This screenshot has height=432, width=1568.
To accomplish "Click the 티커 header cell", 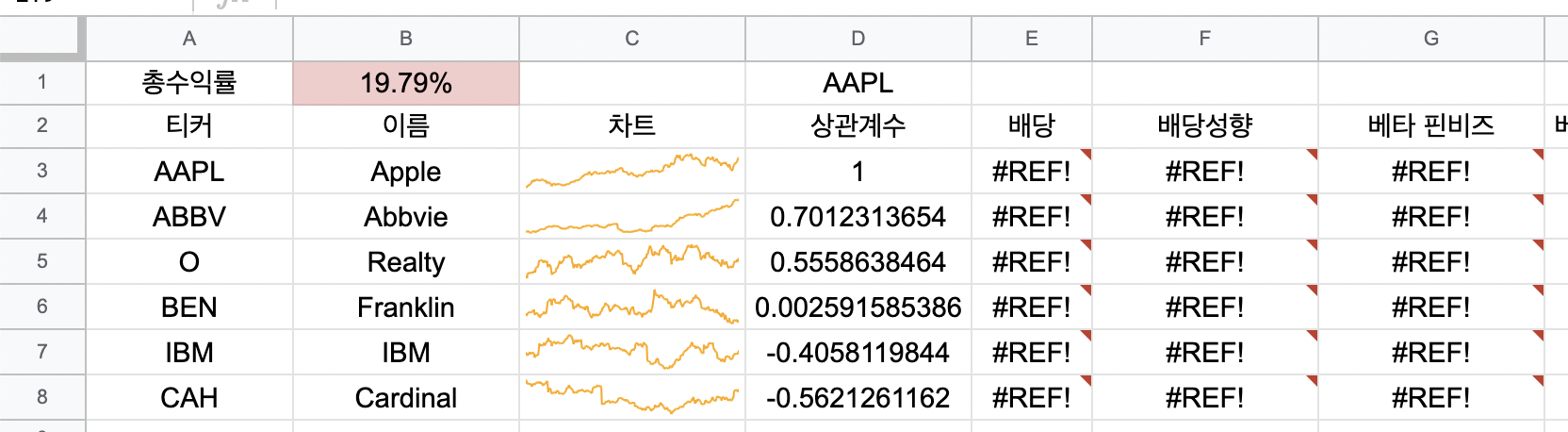I will (x=189, y=125).
